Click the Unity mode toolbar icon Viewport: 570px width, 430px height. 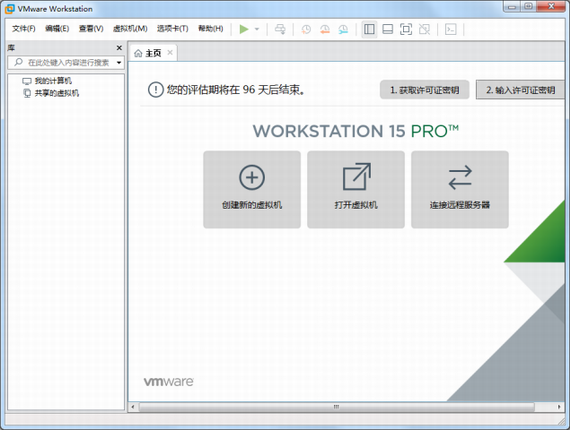click(x=425, y=29)
